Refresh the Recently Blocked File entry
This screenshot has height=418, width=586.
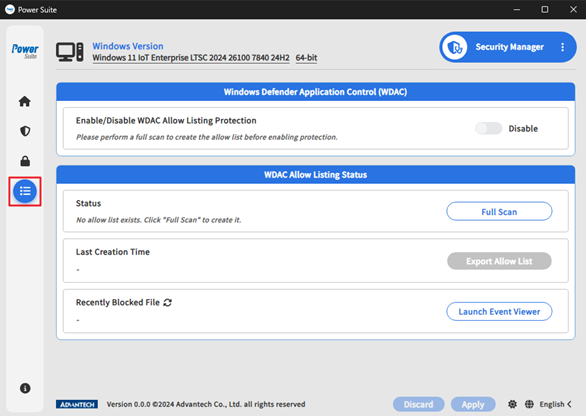(167, 302)
